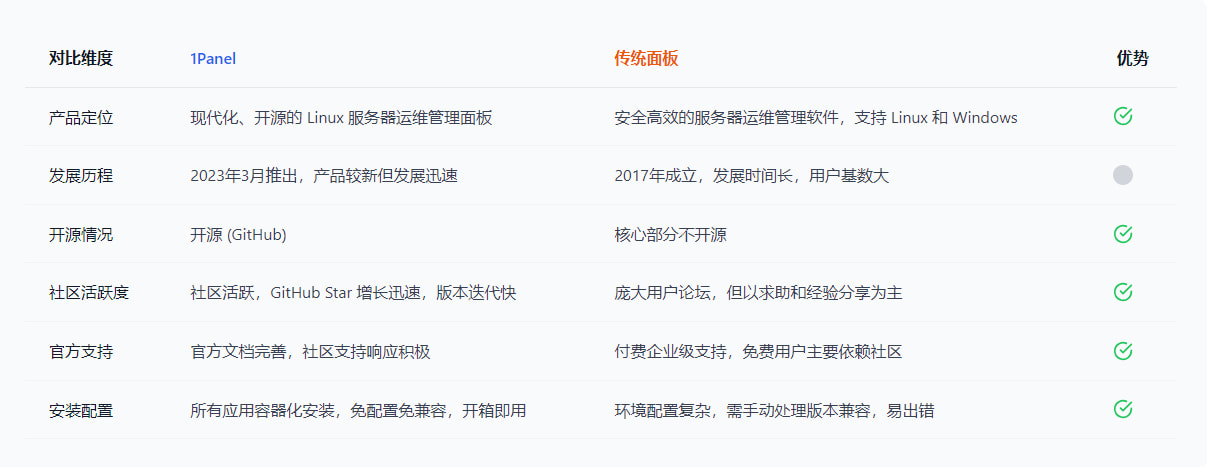Click cell '社区活跃，GitHub Star 增长迅速，版本迭代快'
This screenshot has height=467, width=1207.
click(353, 292)
